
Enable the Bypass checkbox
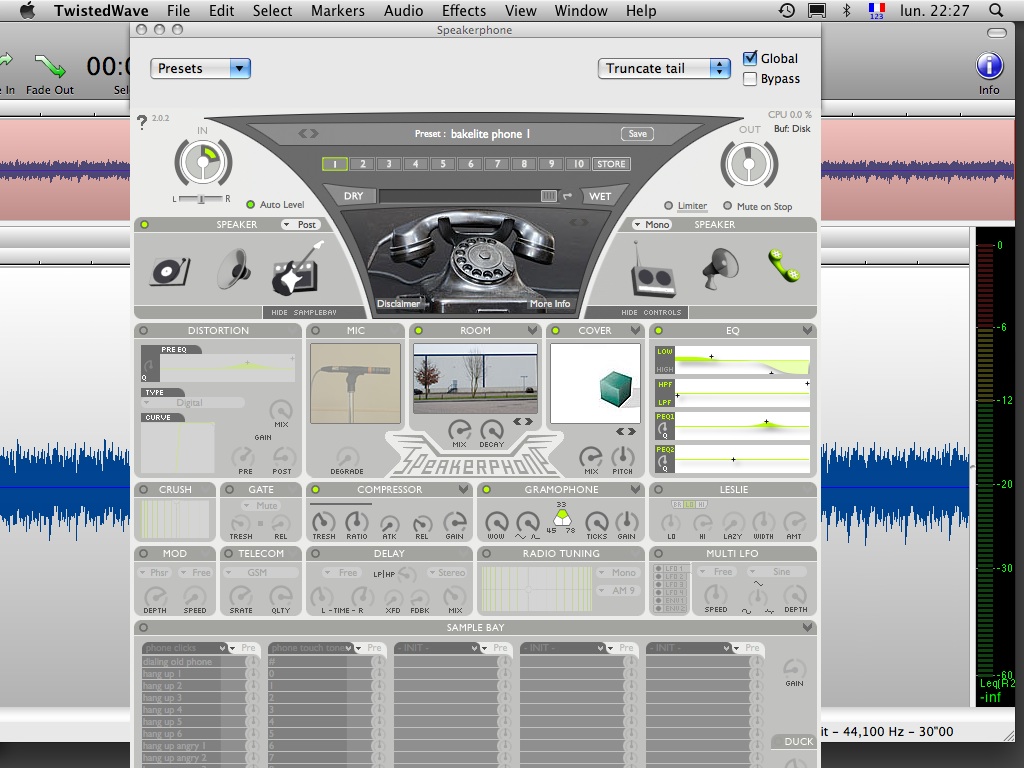click(750, 78)
